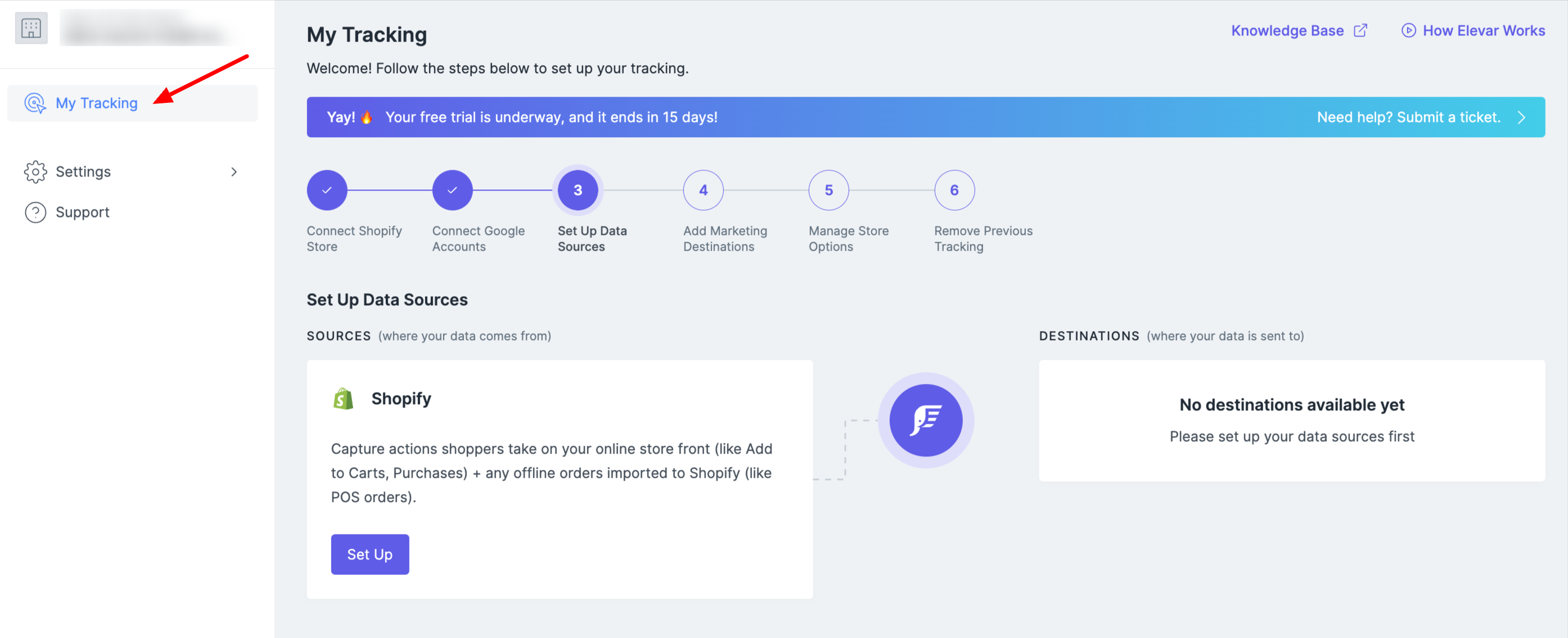Image resolution: width=1568 pixels, height=638 pixels.
Task: Go to step 4 Add Marketing Destinations
Action: coord(703,191)
